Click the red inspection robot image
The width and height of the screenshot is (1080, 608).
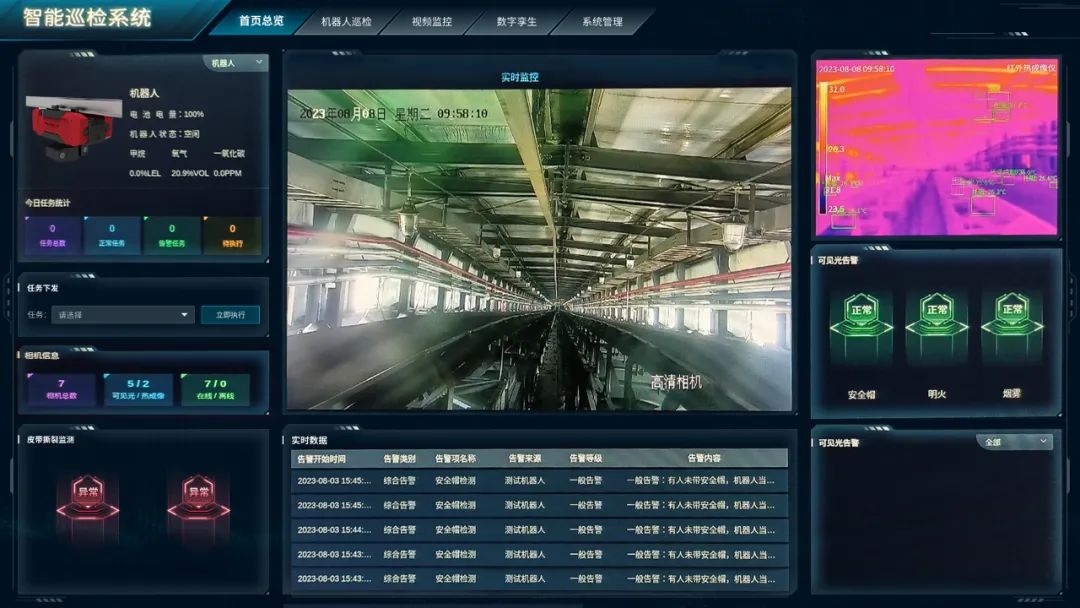click(69, 128)
